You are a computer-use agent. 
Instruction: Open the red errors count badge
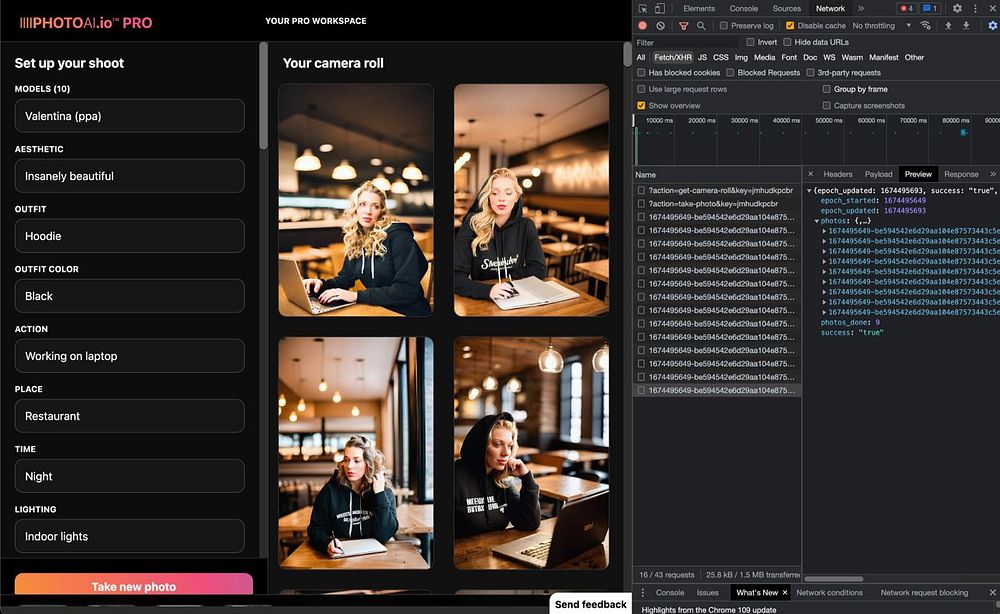(x=906, y=8)
